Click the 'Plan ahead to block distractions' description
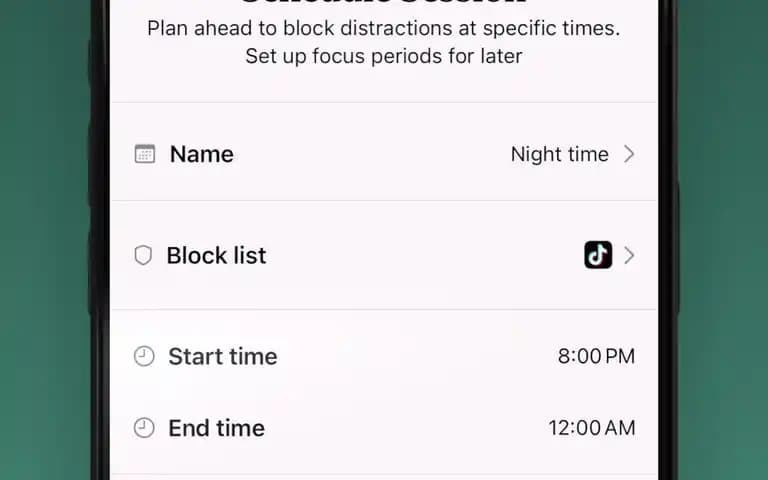Viewport: 768px width, 480px height. [384, 28]
